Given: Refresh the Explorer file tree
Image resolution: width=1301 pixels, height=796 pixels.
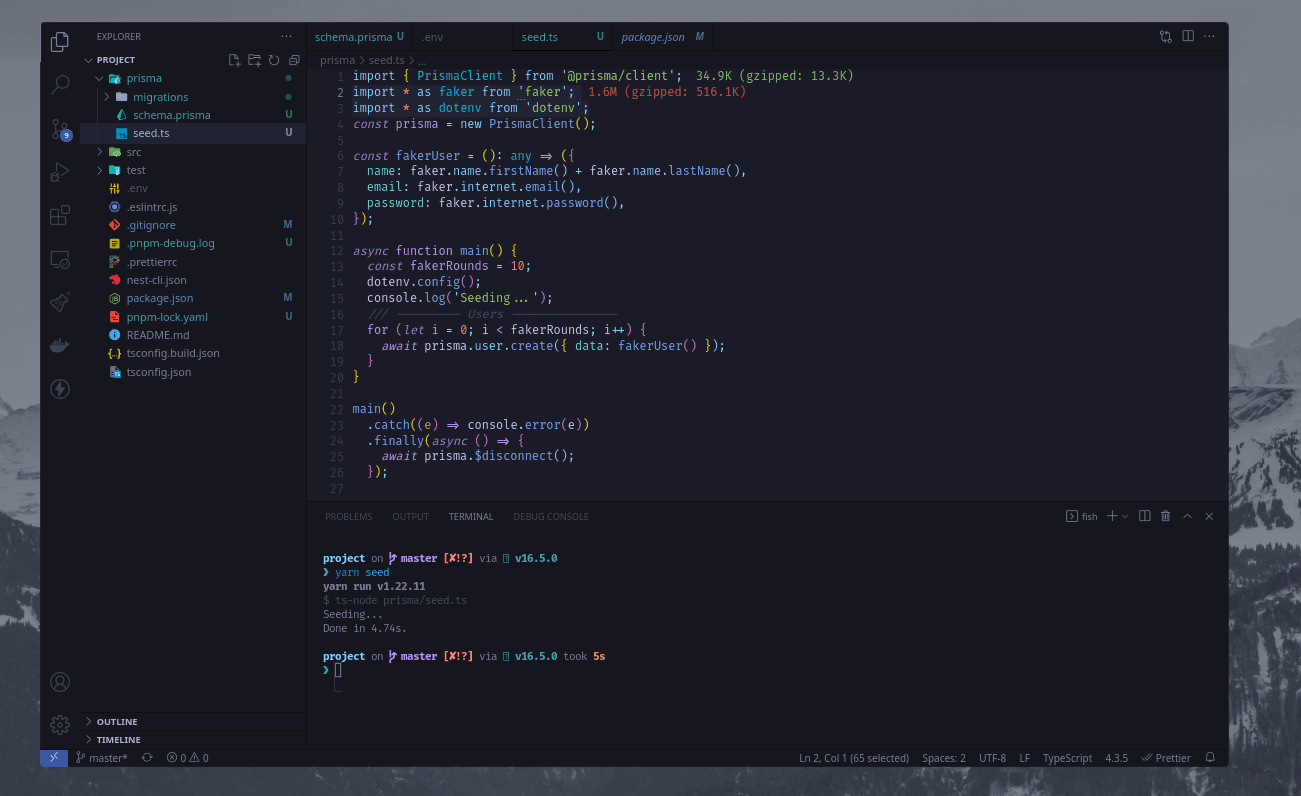Looking at the screenshot, I should click(x=274, y=60).
